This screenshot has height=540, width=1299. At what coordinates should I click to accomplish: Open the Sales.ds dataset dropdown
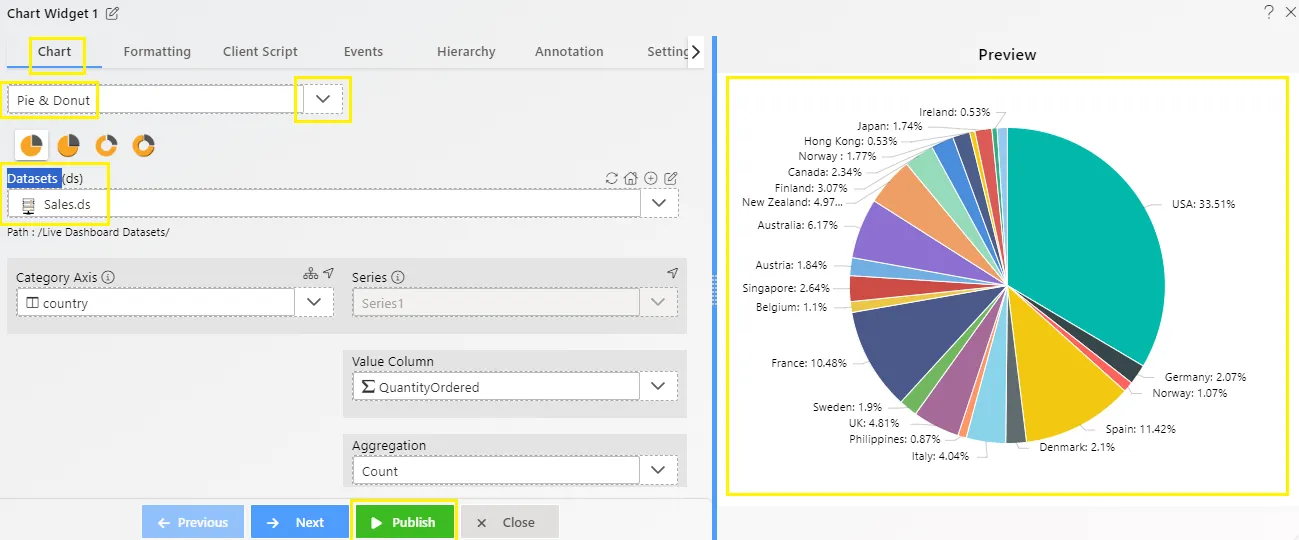tap(659, 203)
